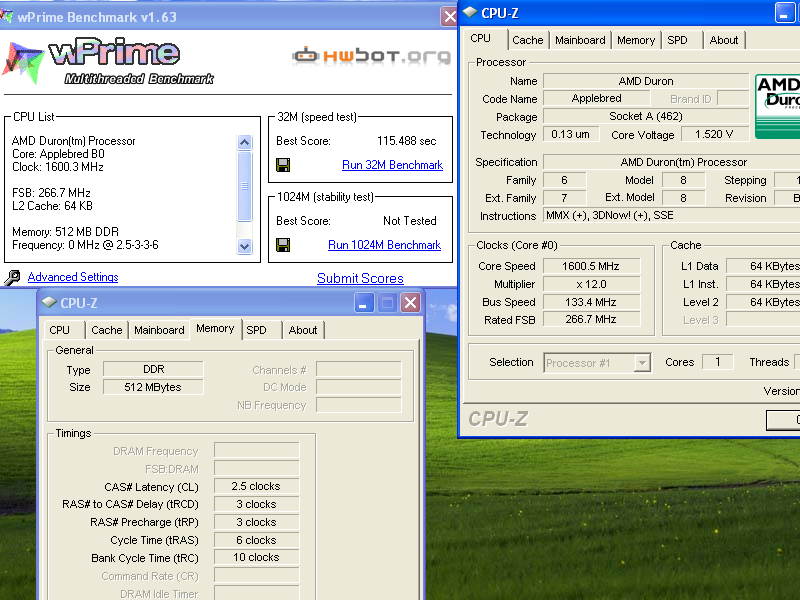Click the Level 2 64 KBytes cache field
The image size is (800, 600).
[763, 302]
